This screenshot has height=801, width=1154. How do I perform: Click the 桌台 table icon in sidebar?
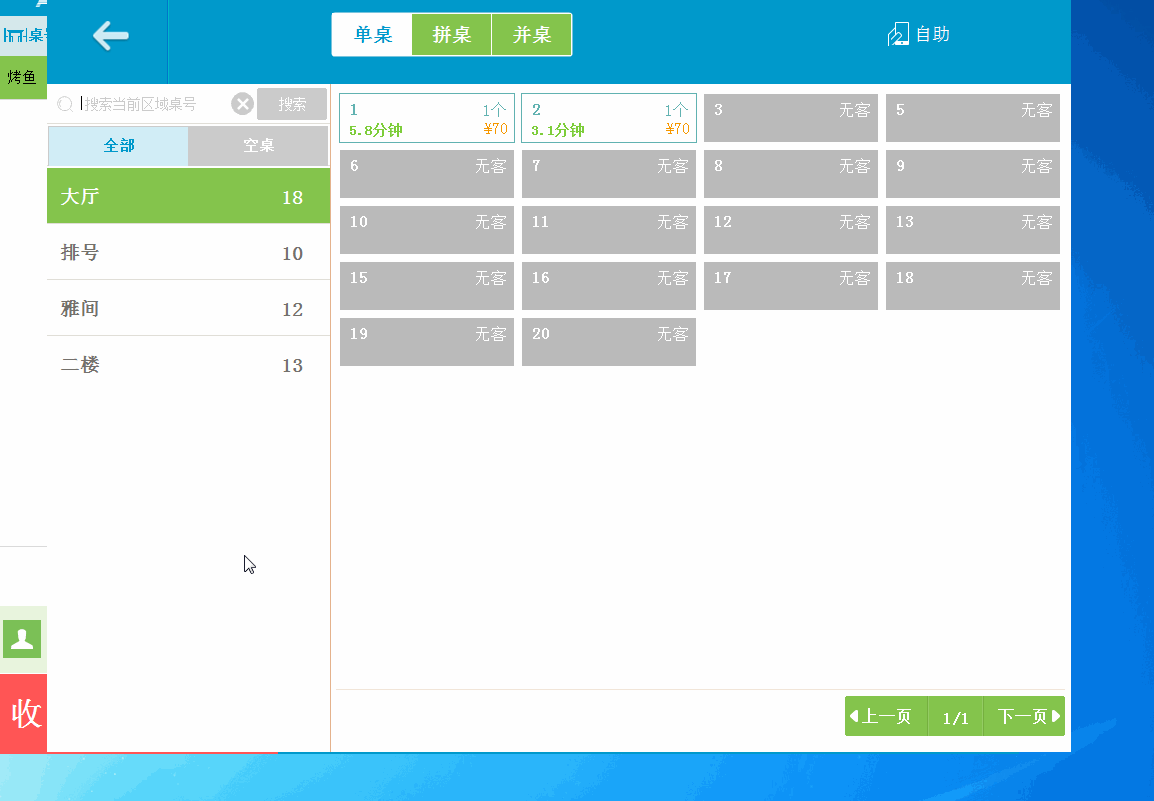24,36
